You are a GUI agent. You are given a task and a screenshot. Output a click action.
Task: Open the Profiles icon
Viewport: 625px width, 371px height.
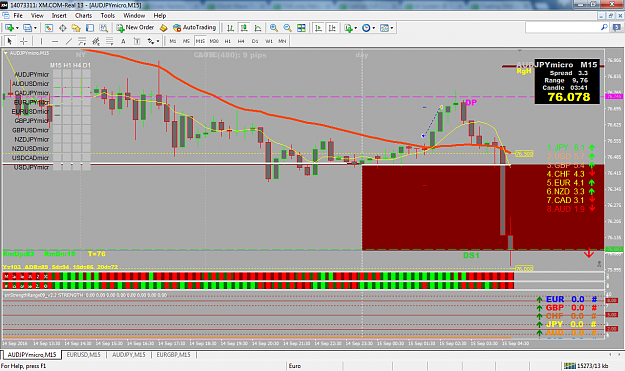pyautogui.click(x=27, y=28)
